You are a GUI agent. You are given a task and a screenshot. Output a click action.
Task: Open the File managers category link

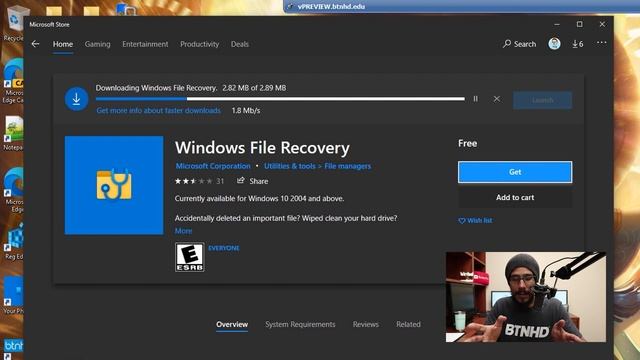pos(347,166)
